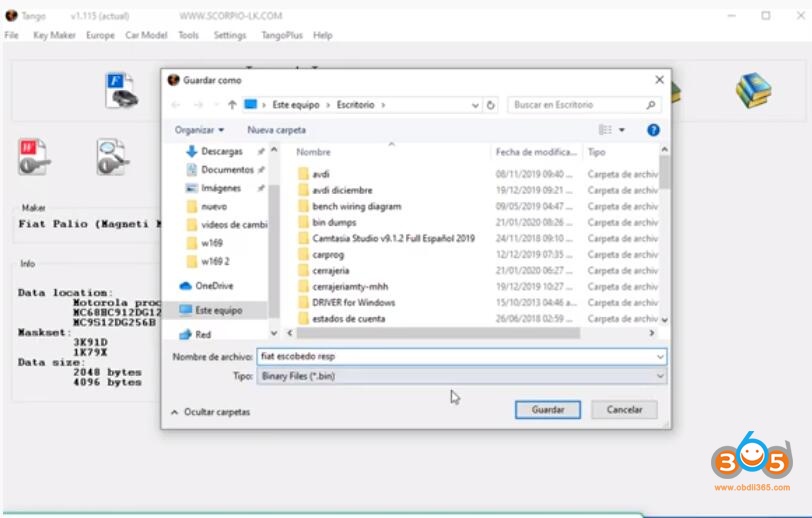Open the dialog help button
Image resolution: width=812 pixels, height=518 pixels.
click(x=653, y=130)
